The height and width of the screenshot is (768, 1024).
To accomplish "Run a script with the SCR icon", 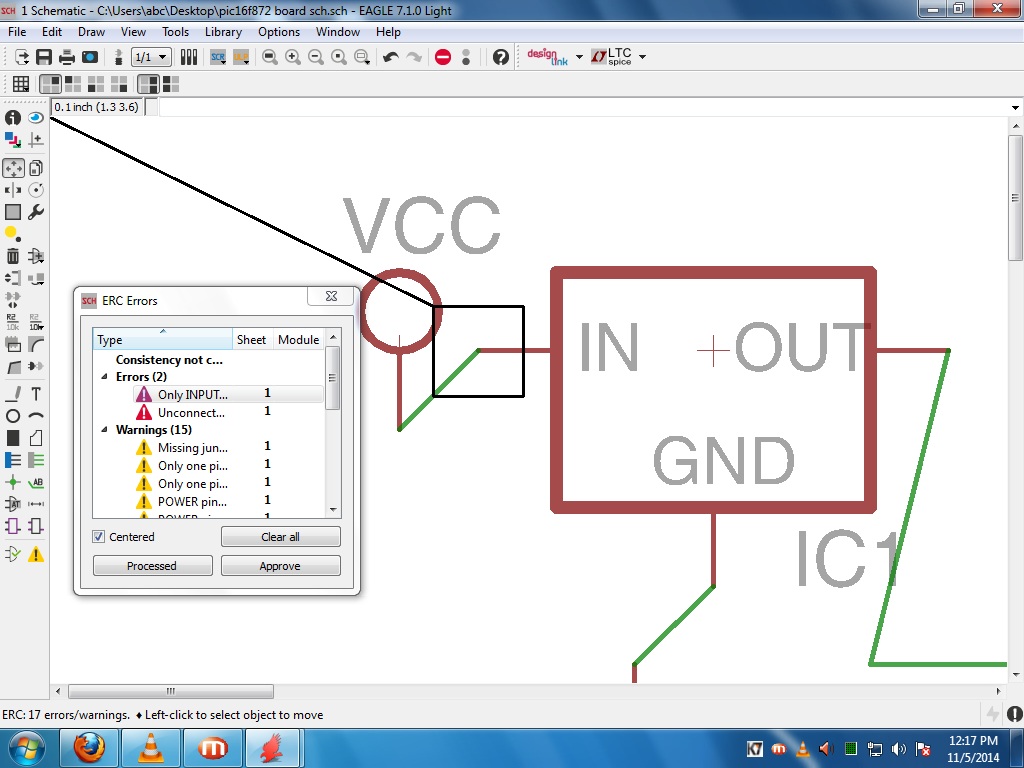I will 218,57.
